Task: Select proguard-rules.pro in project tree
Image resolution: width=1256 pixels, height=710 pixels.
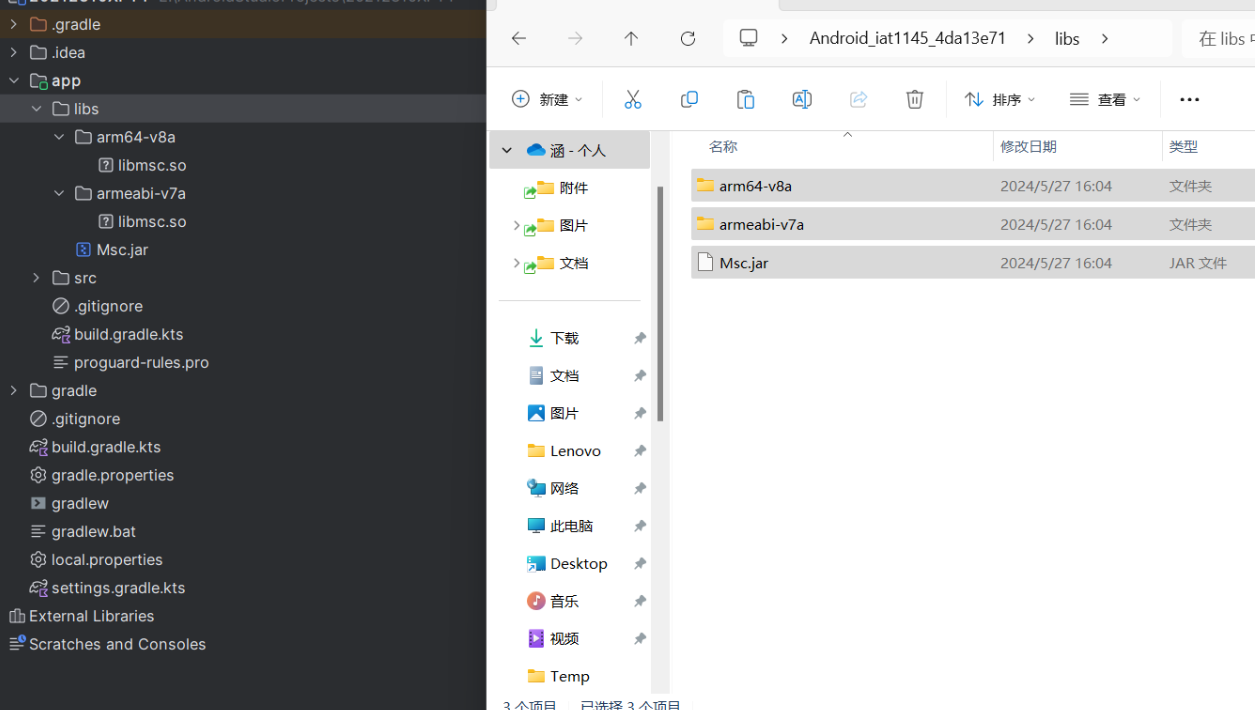Action: pos(141,362)
